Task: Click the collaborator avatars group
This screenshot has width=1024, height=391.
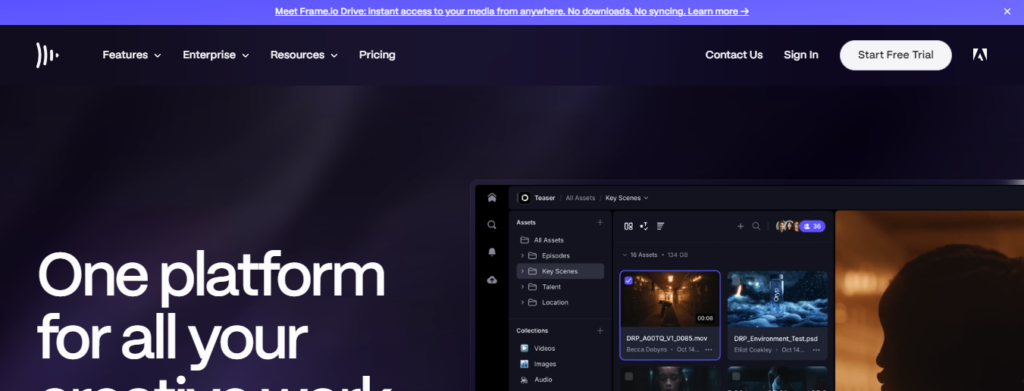Action: tap(787, 227)
